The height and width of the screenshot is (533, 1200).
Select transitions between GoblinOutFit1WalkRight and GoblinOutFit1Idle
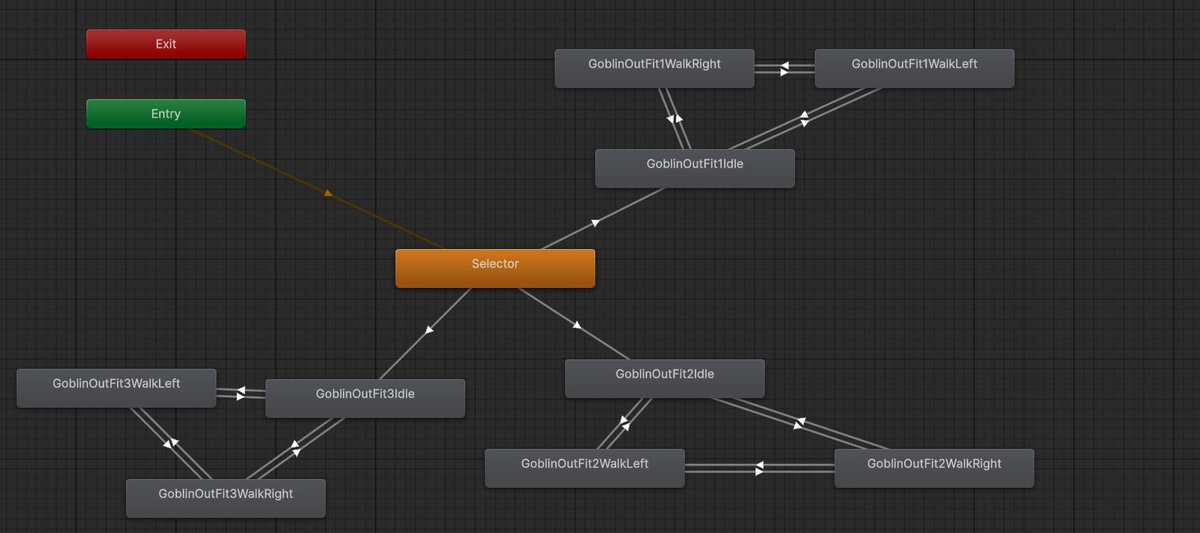[674, 118]
